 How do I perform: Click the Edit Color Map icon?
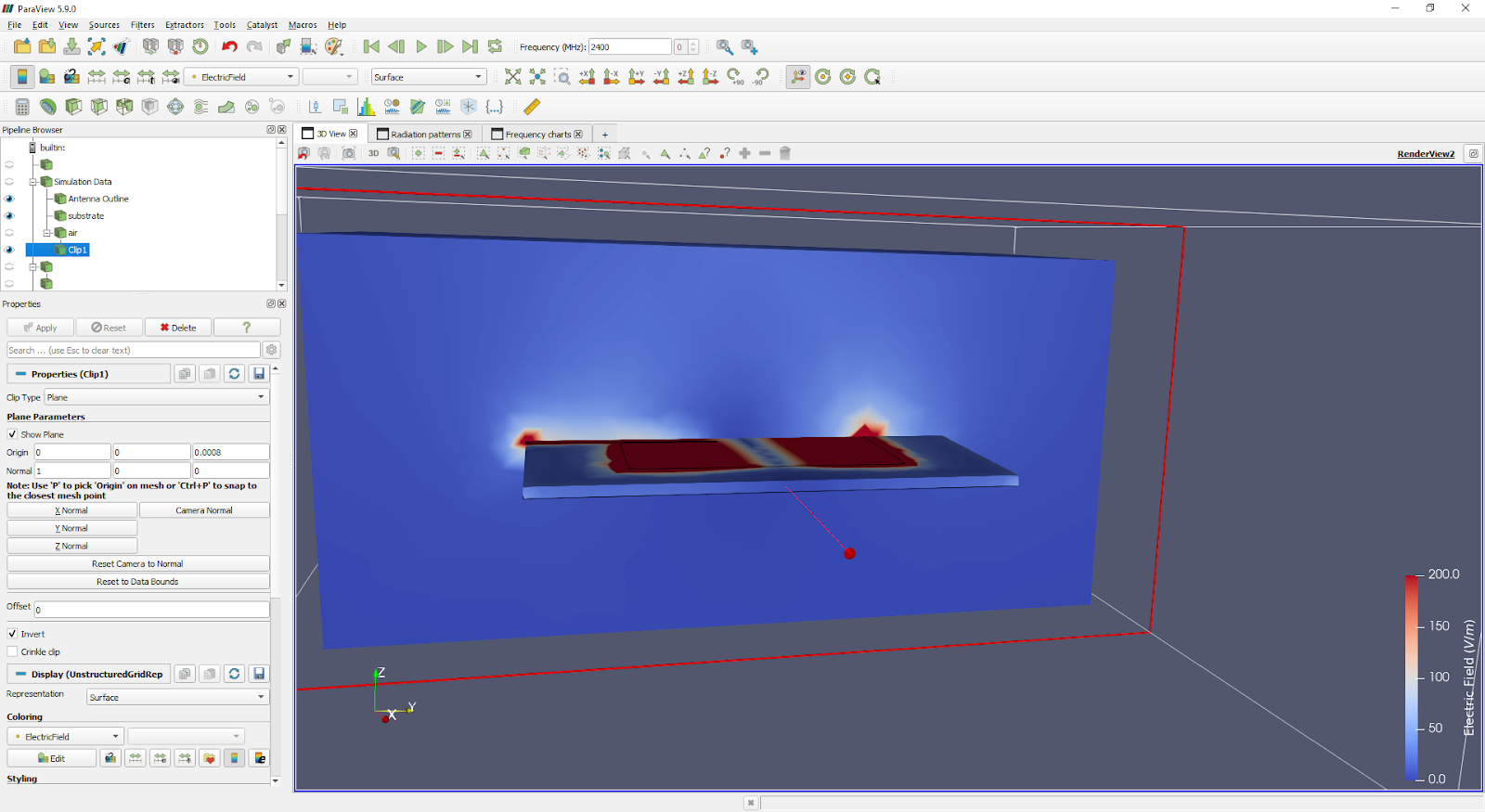46,77
